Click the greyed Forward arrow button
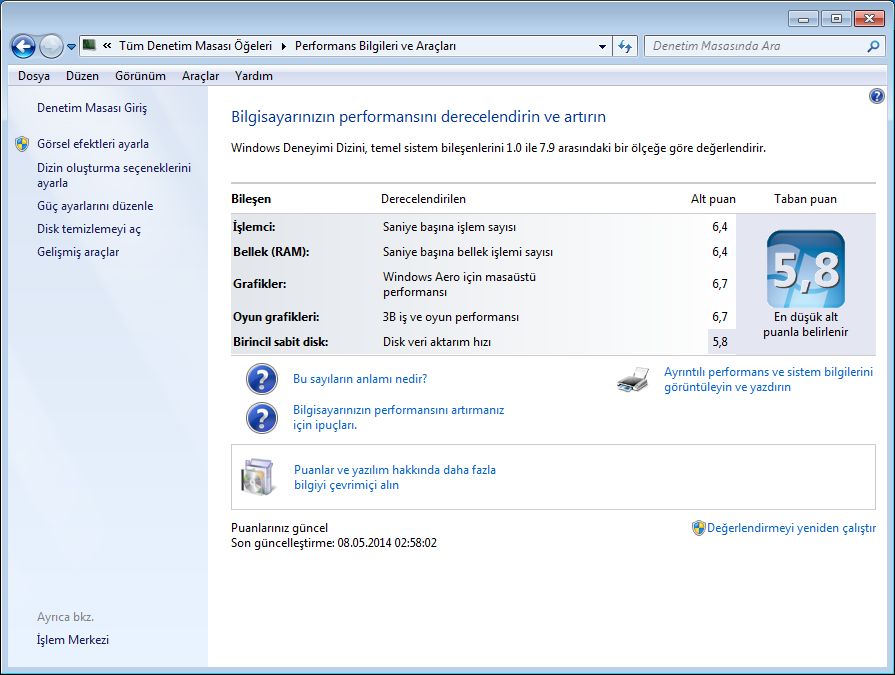The image size is (895, 675). (x=51, y=46)
